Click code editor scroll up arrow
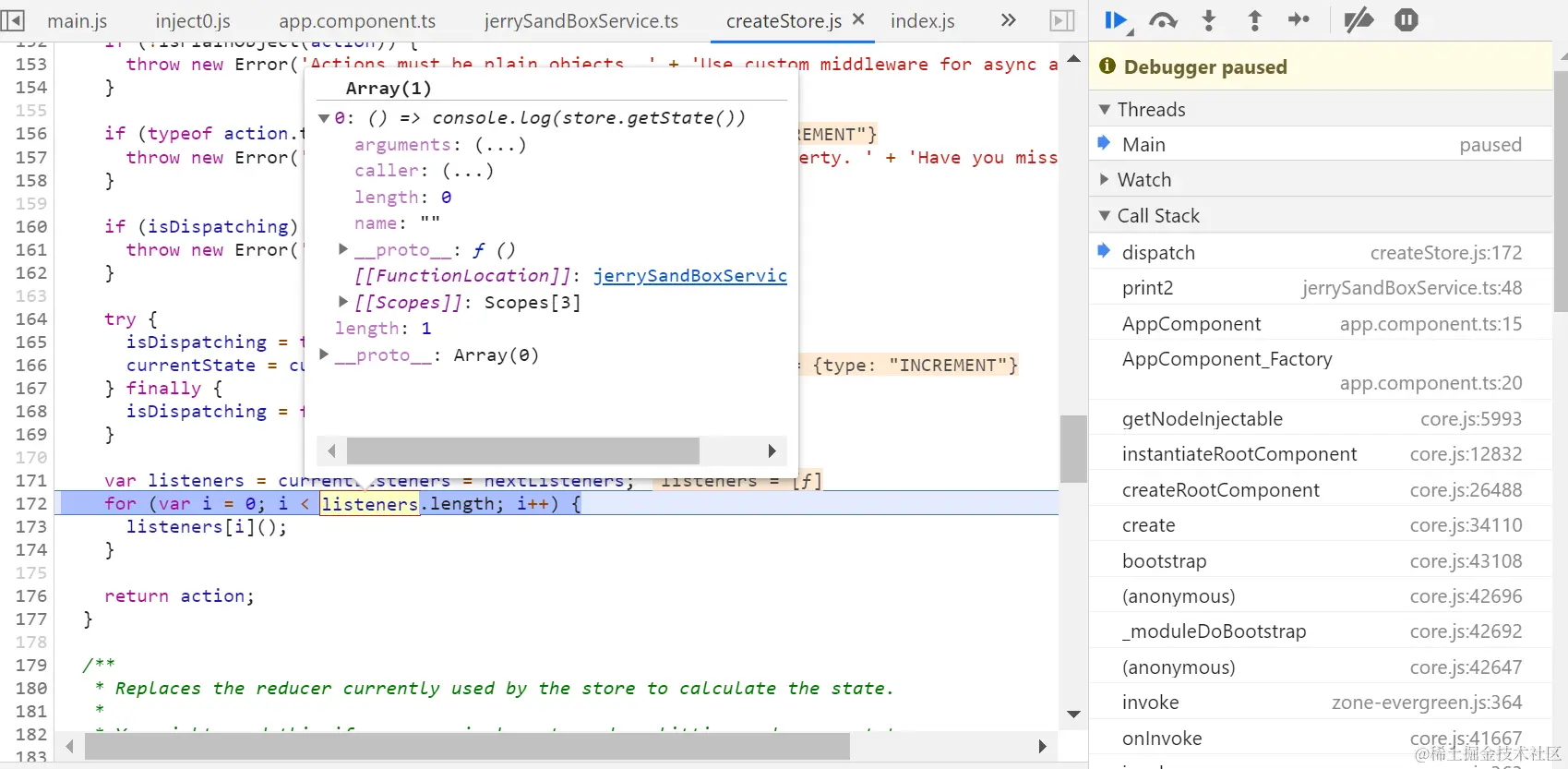This screenshot has height=769, width=1568. click(1073, 59)
